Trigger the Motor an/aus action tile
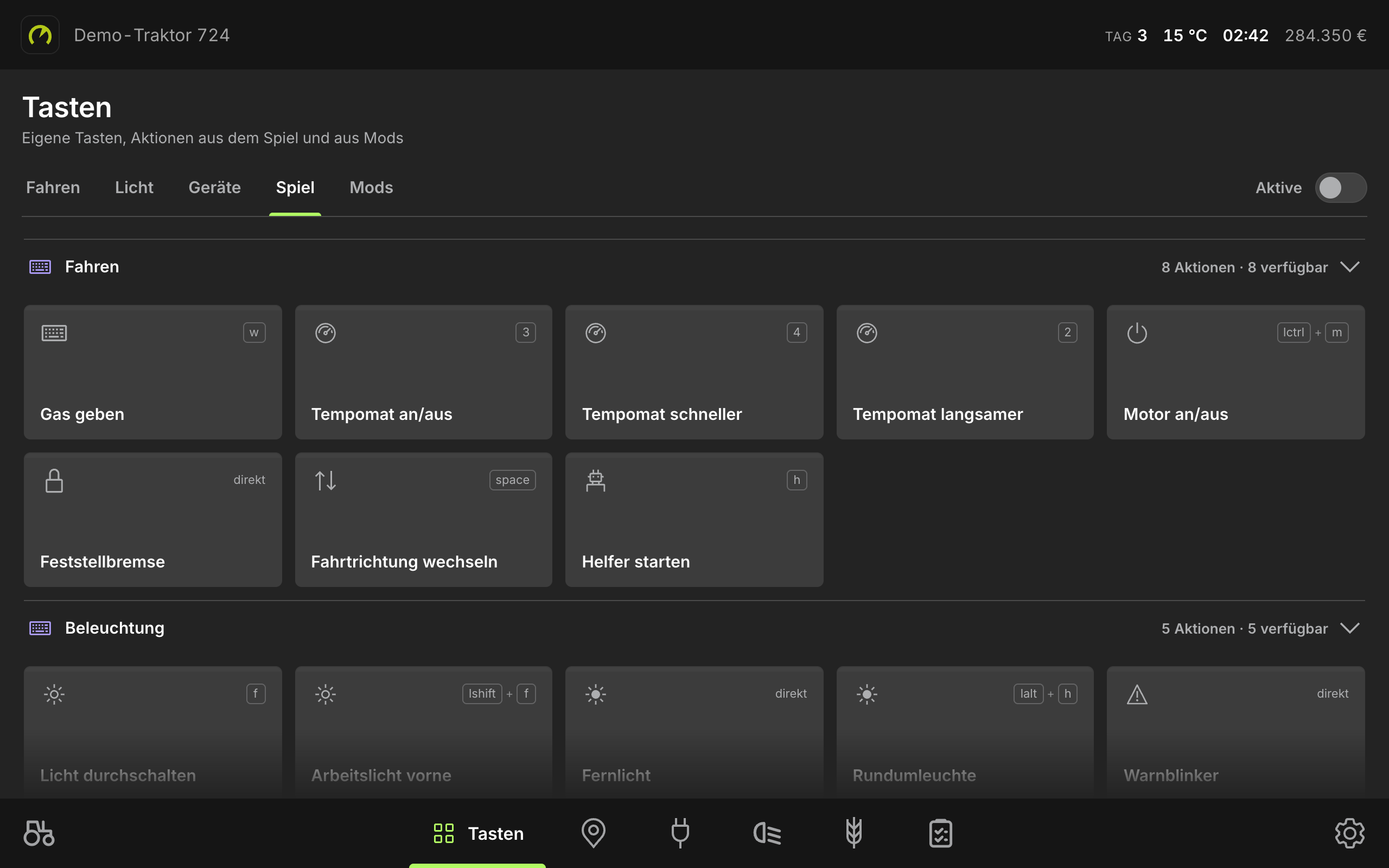This screenshot has height=868, width=1389. pos(1236,373)
